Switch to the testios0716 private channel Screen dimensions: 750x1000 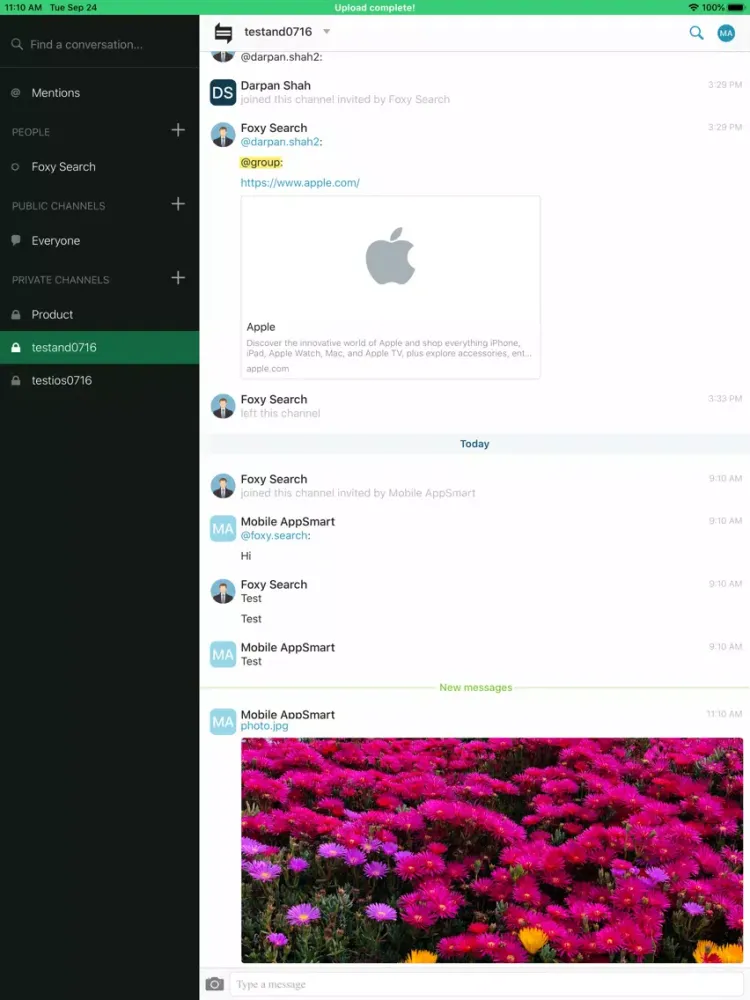click(61, 381)
